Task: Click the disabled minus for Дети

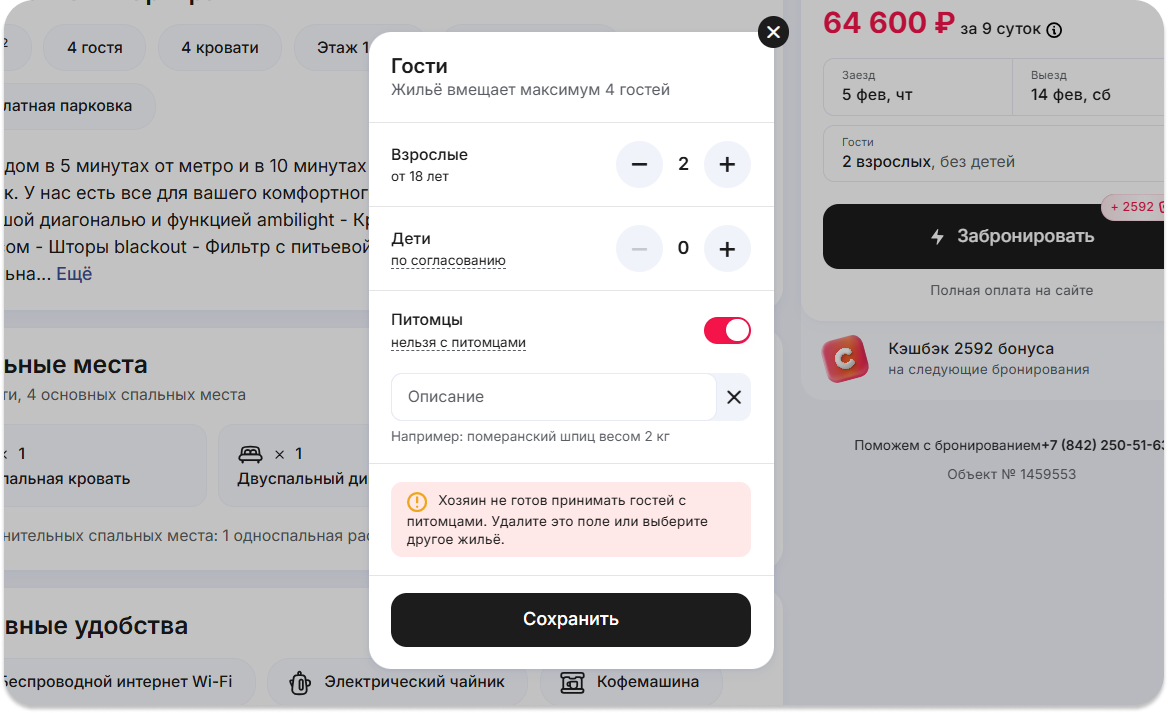Action: click(x=639, y=249)
